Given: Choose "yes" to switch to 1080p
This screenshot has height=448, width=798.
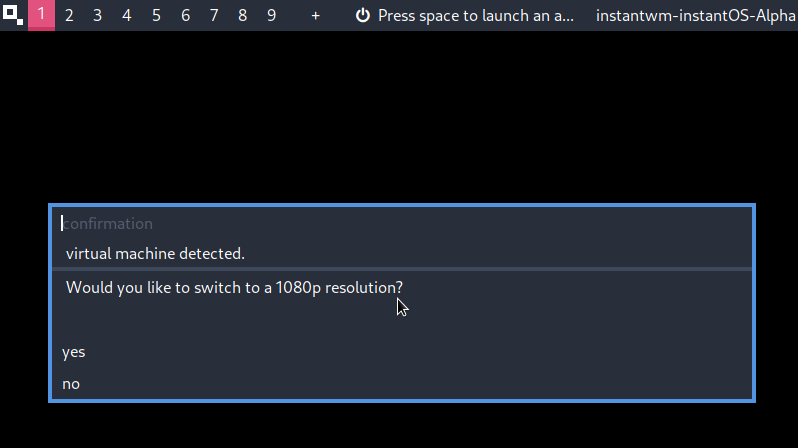Looking at the screenshot, I should 74,352.
